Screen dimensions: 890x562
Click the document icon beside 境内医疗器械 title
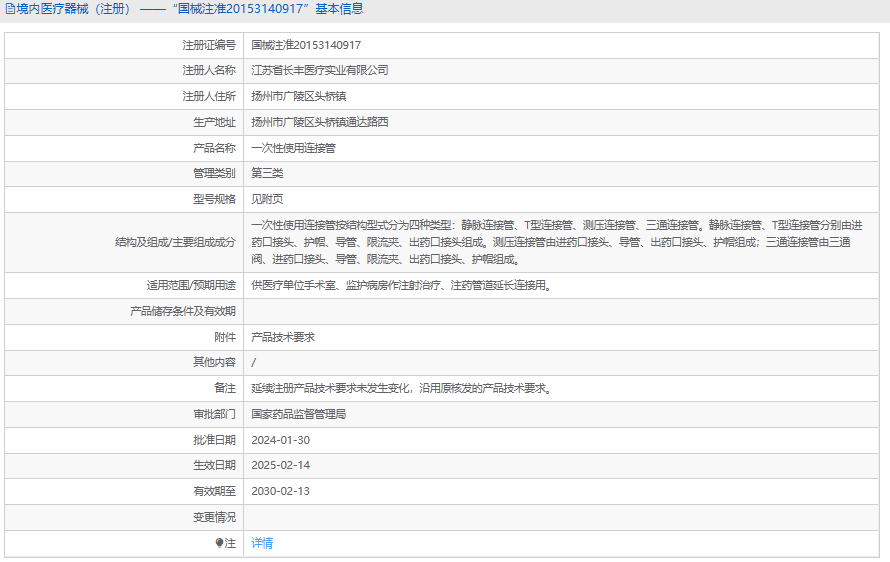pyautogui.click(x=10, y=9)
